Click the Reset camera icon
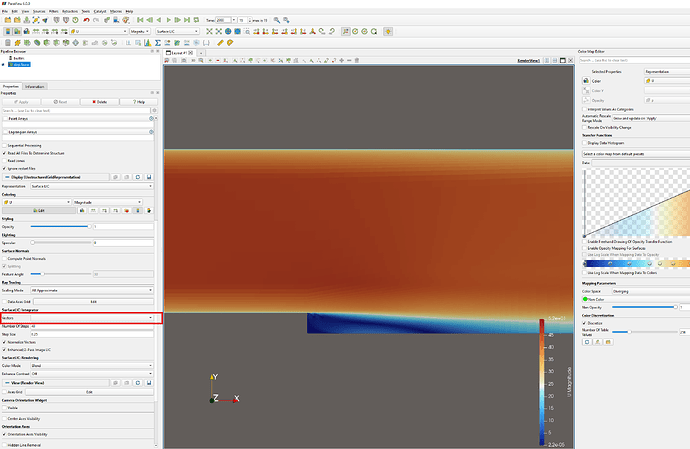Viewport: 690px width, 449px height. 209,32
